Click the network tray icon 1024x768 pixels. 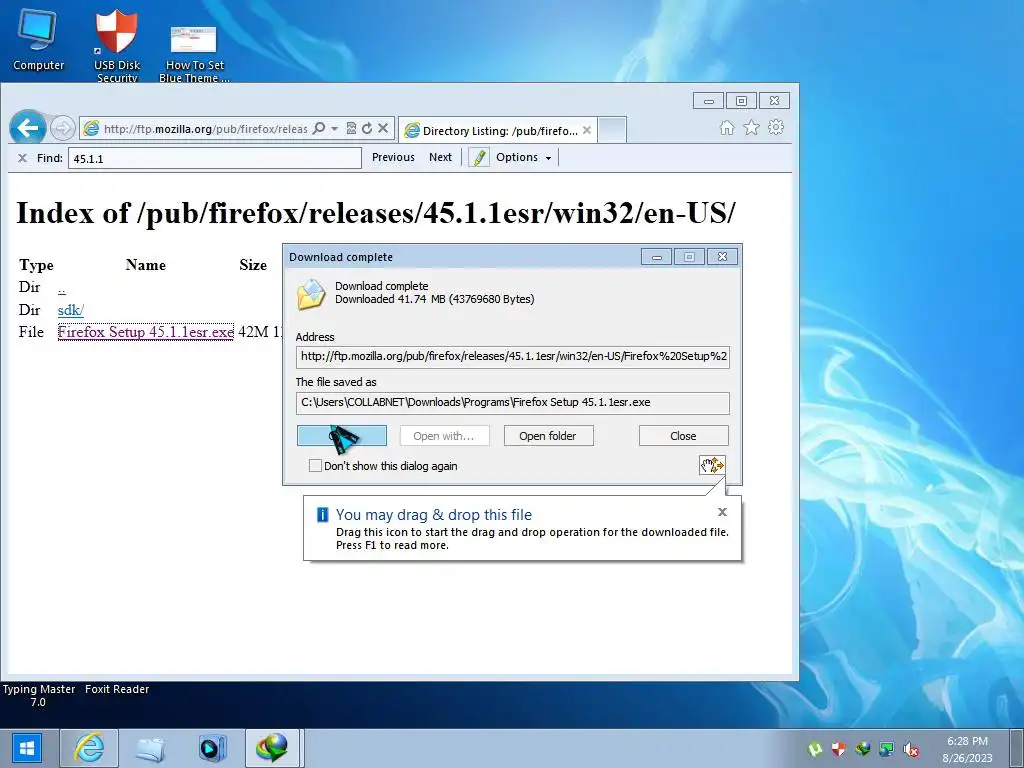pyautogui.click(x=886, y=749)
